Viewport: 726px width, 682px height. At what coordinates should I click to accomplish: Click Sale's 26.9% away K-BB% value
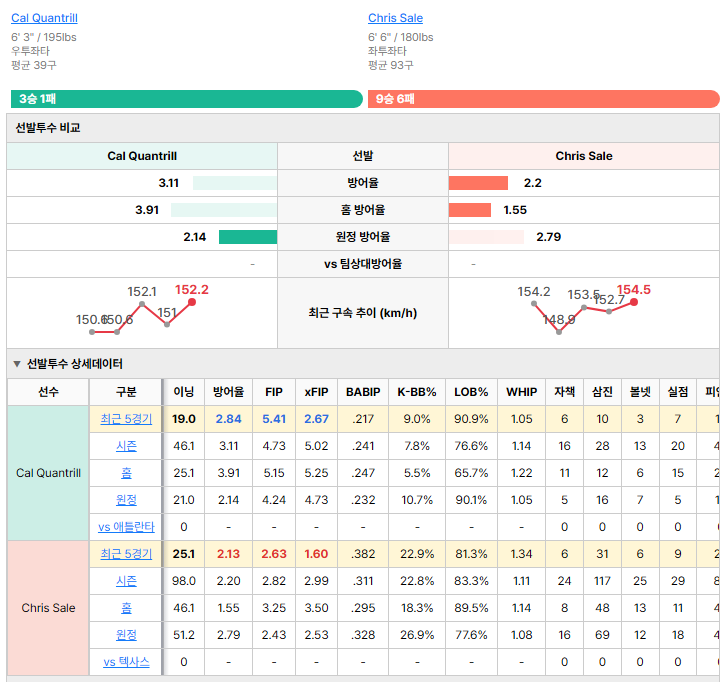417,635
